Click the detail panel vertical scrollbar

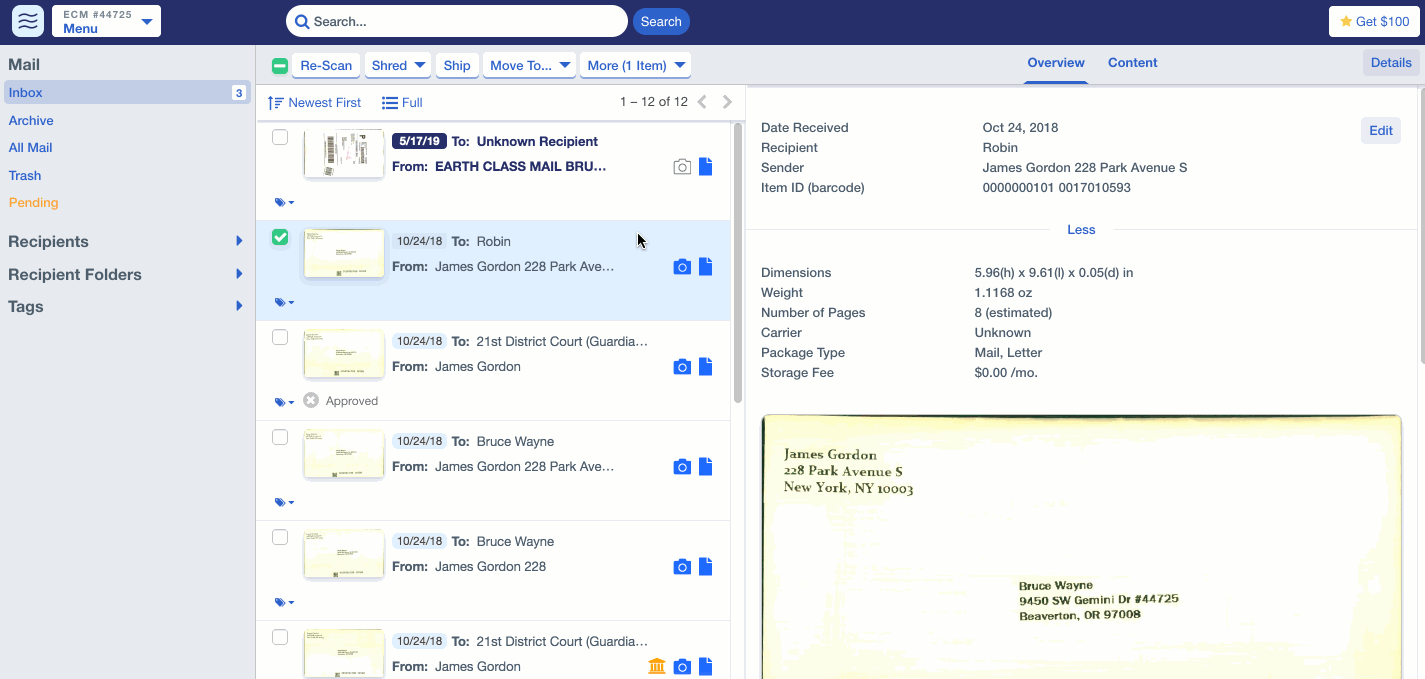pos(1421,227)
